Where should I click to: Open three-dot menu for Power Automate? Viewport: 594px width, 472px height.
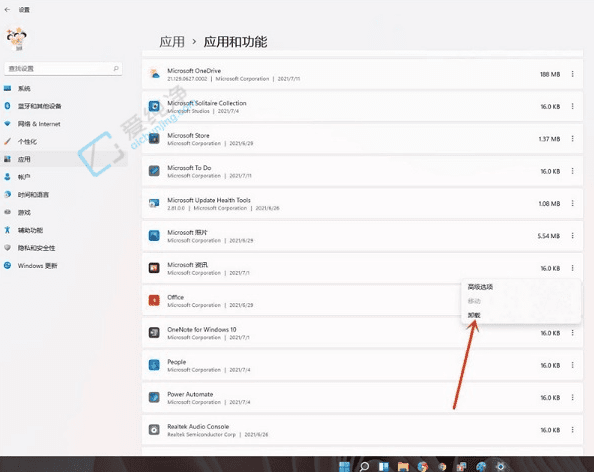(x=572, y=397)
